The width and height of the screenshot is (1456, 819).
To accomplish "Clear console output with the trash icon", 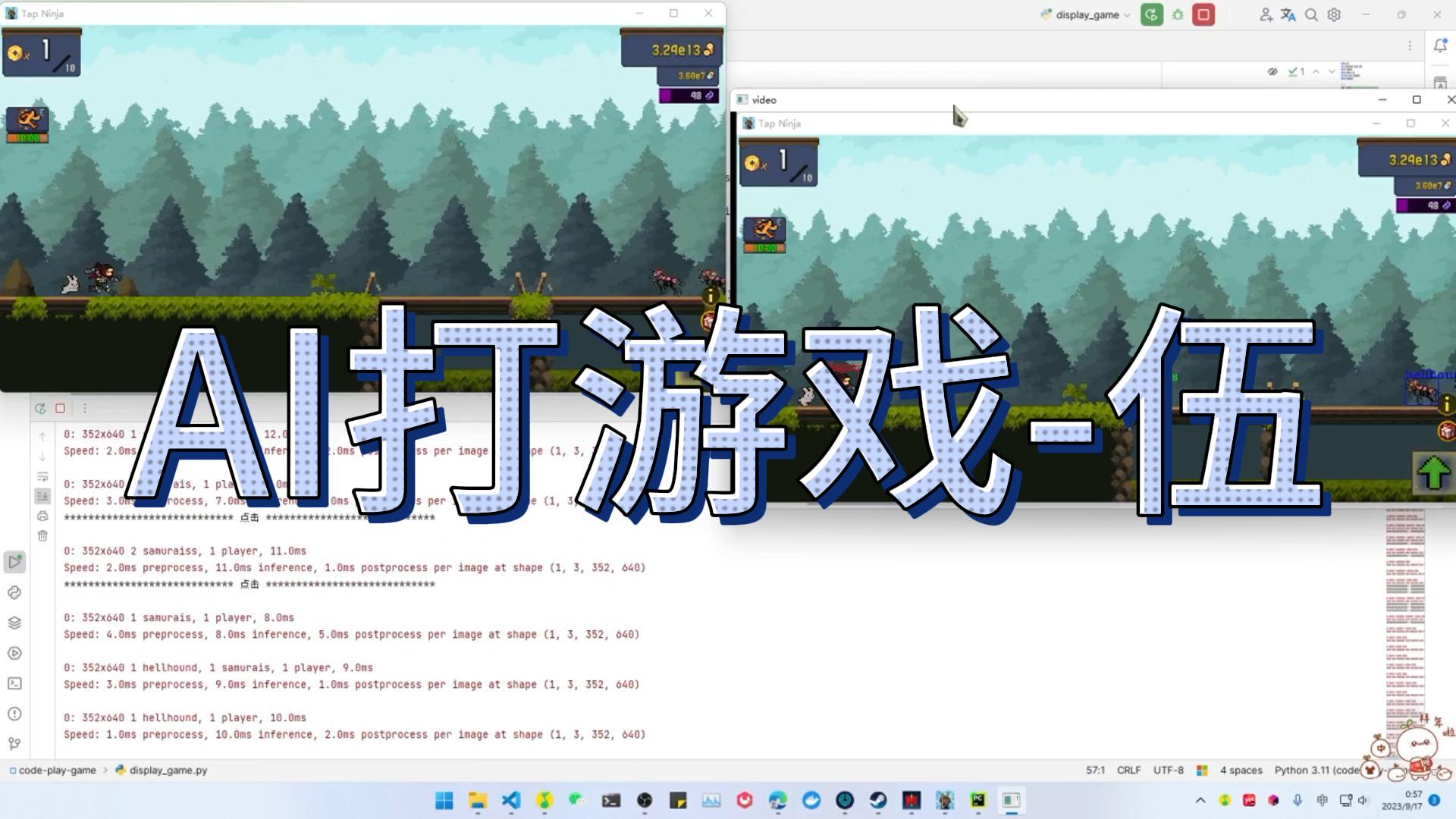I will click(42, 535).
